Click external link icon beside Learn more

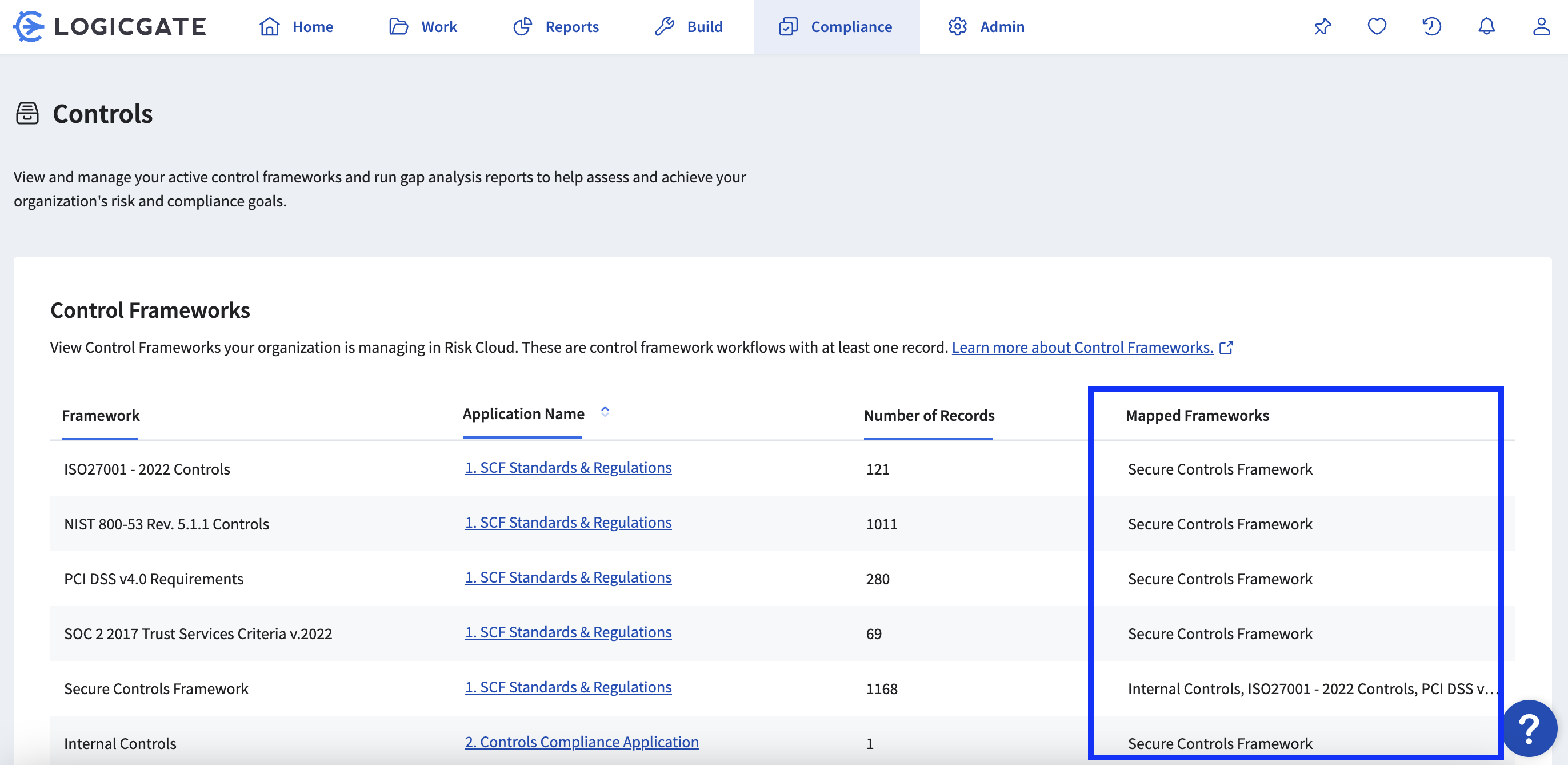[1226, 348]
